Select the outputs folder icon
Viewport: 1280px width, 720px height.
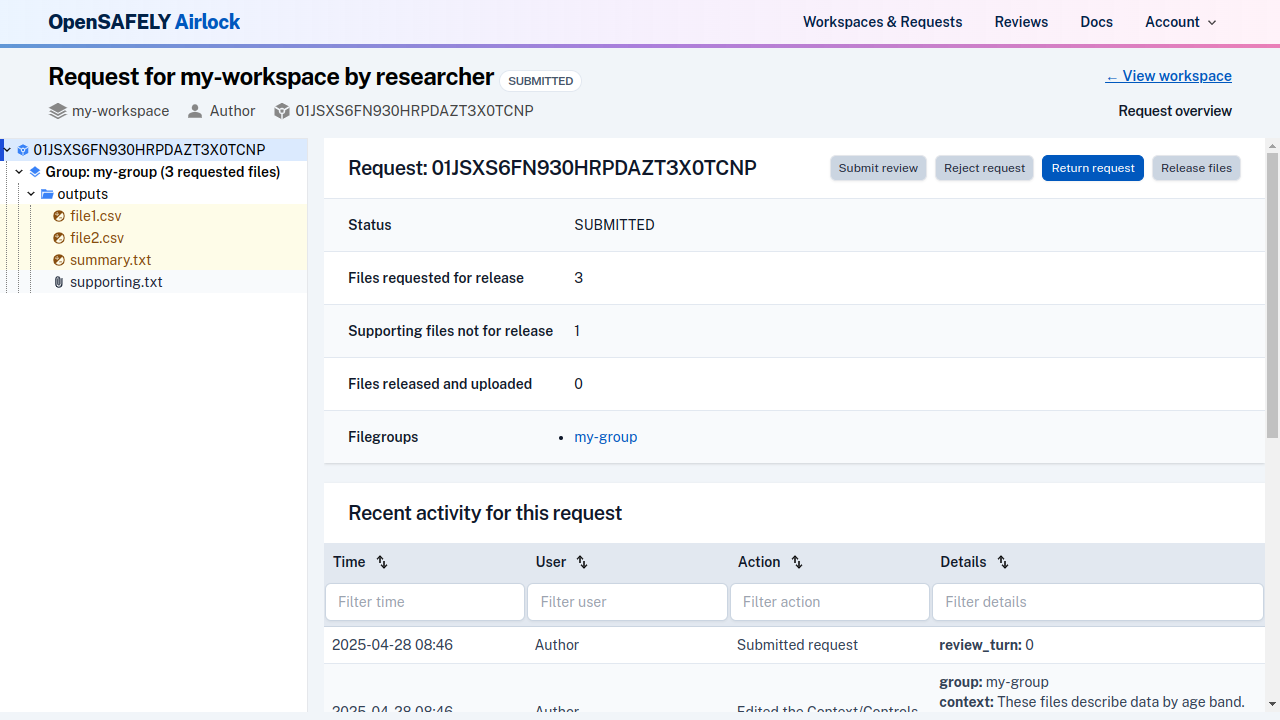pyautogui.click(x=47, y=194)
